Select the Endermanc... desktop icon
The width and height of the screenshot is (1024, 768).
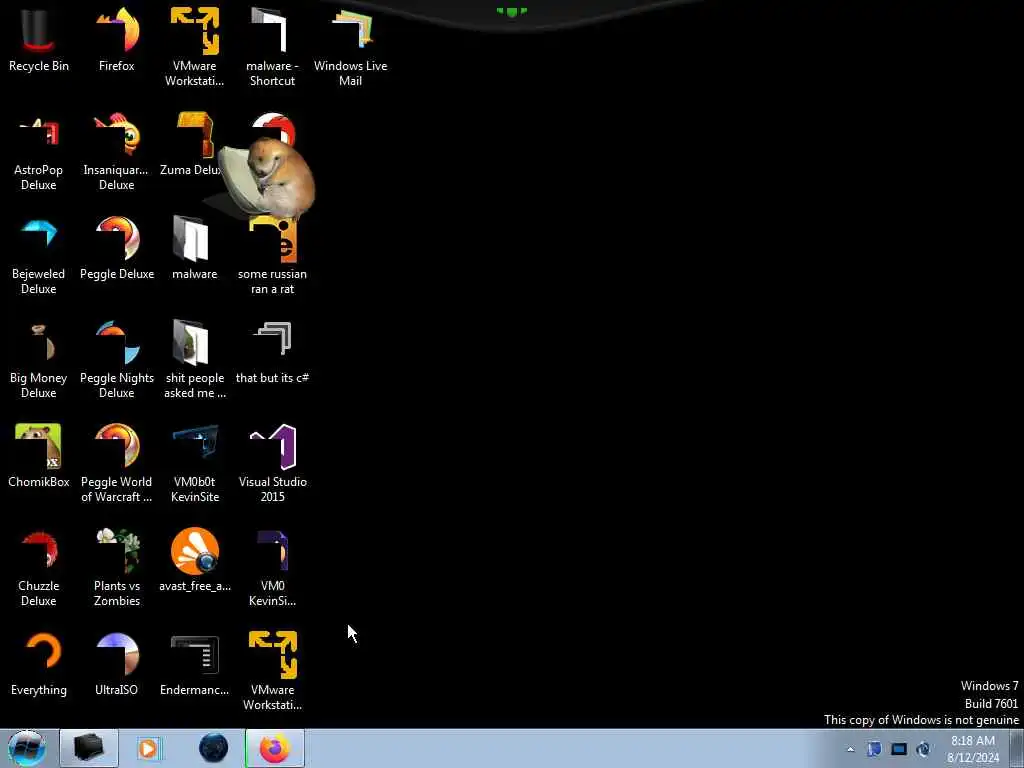[195, 664]
